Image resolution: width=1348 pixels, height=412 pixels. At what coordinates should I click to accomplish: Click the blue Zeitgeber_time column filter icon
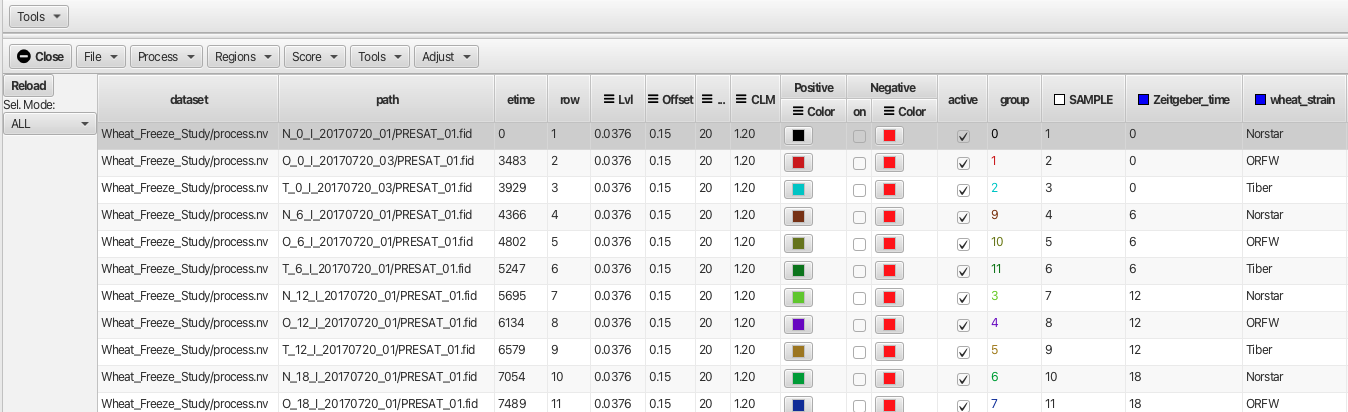pos(1144,100)
